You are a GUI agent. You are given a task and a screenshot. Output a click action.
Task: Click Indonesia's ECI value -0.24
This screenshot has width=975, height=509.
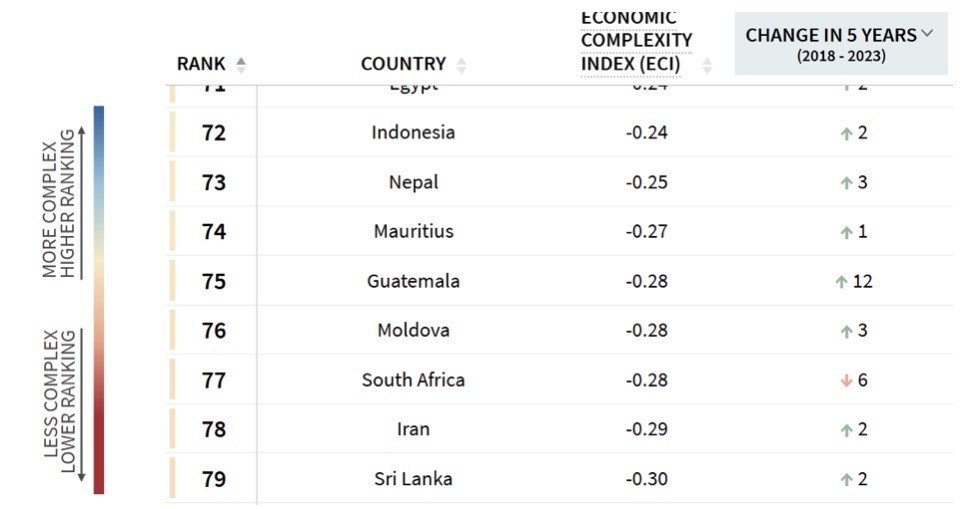point(646,133)
